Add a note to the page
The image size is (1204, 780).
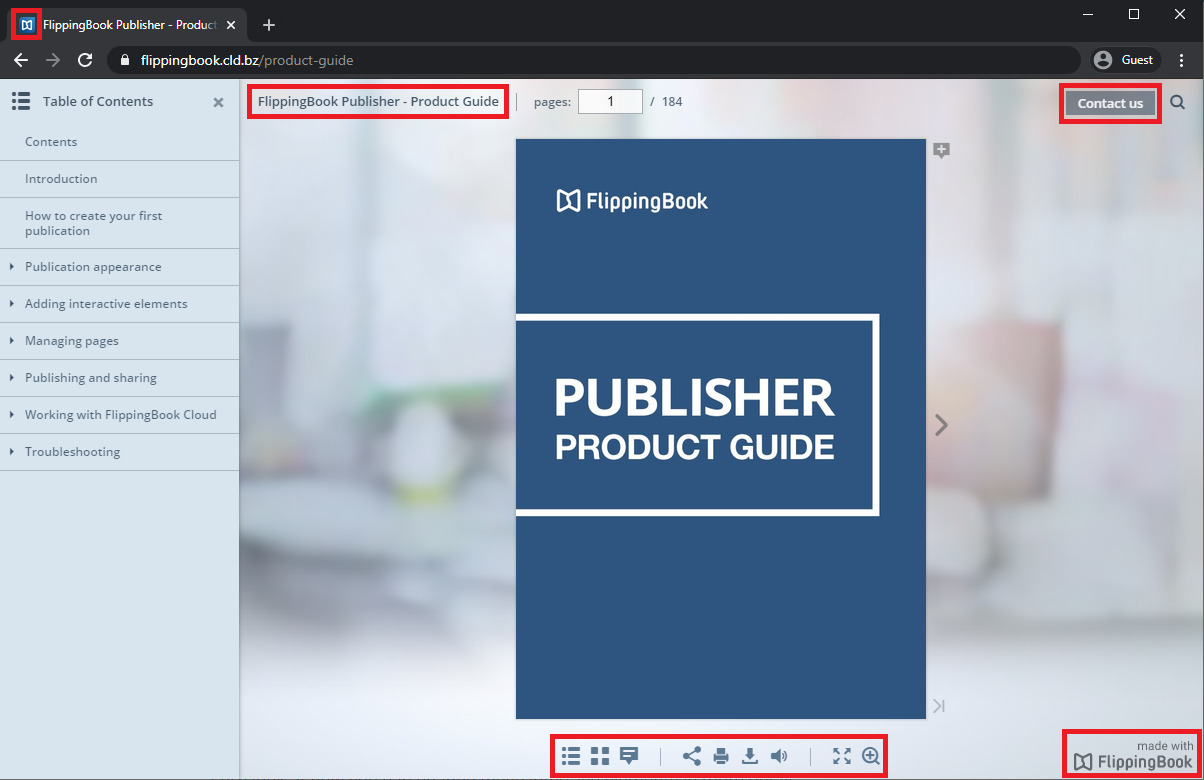click(941, 150)
